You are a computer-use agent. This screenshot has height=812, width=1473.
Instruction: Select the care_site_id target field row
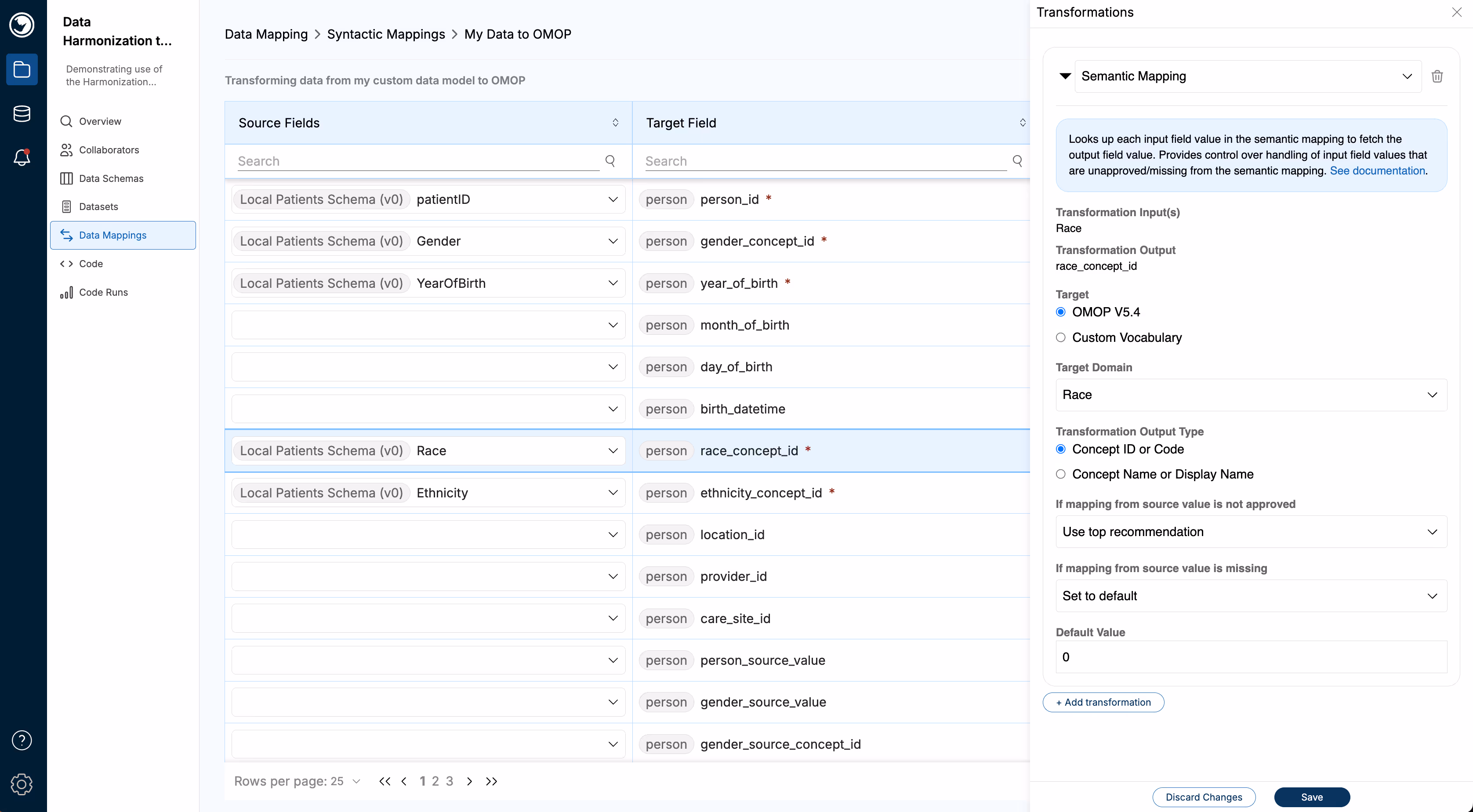(831, 618)
